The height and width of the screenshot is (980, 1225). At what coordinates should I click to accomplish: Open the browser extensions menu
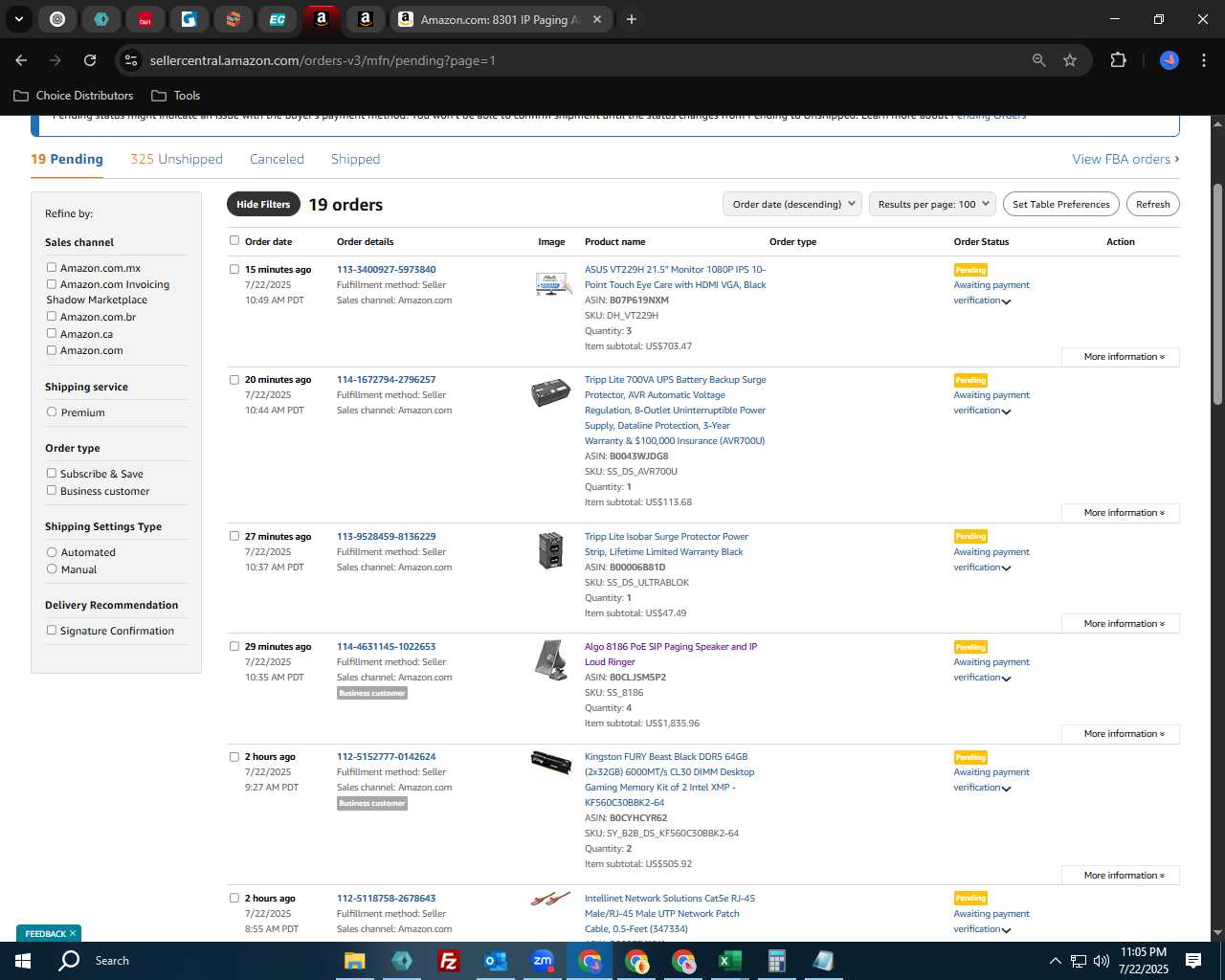click(1118, 60)
